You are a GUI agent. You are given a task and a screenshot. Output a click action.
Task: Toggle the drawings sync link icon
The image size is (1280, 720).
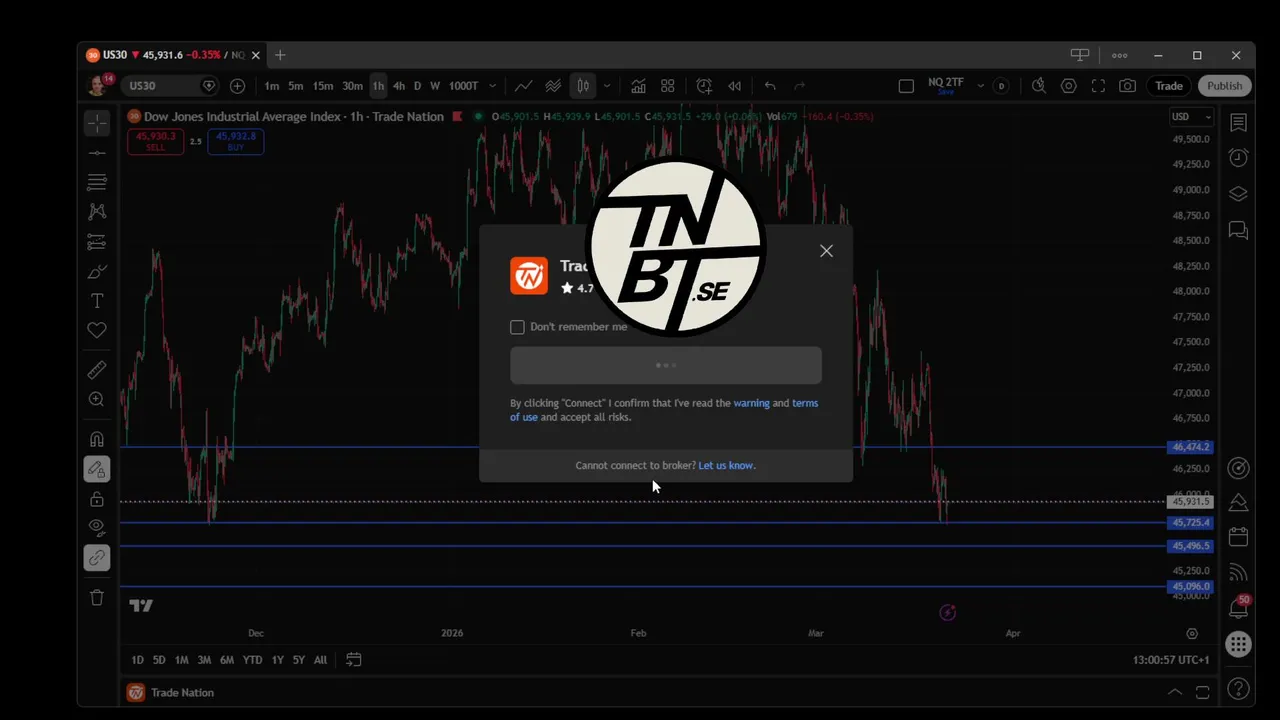pyautogui.click(x=97, y=558)
